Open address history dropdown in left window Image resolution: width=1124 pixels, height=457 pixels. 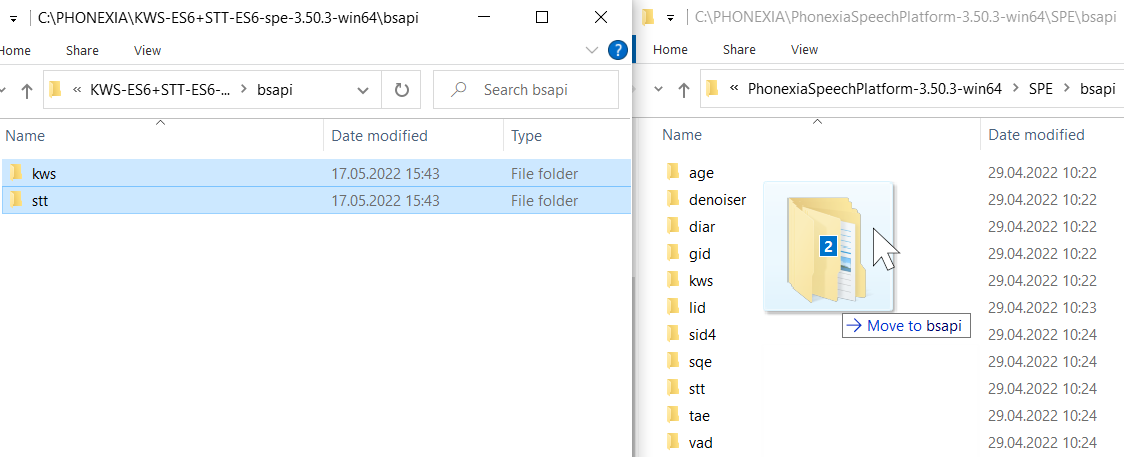coord(363,90)
